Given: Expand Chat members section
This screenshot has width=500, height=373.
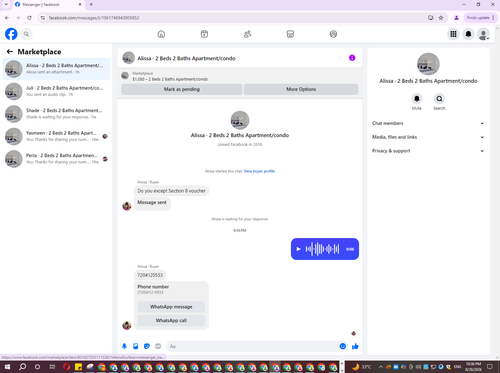Looking at the screenshot, I should [x=428, y=123].
